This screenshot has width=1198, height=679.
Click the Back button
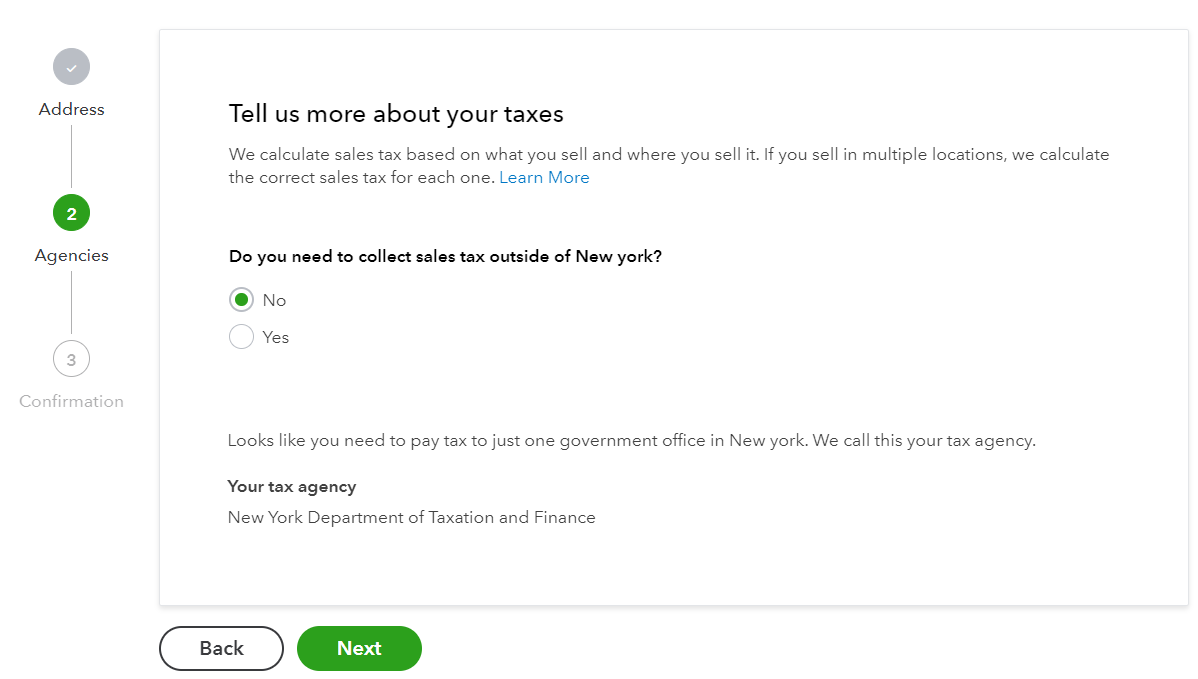click(x=222, y=648)
